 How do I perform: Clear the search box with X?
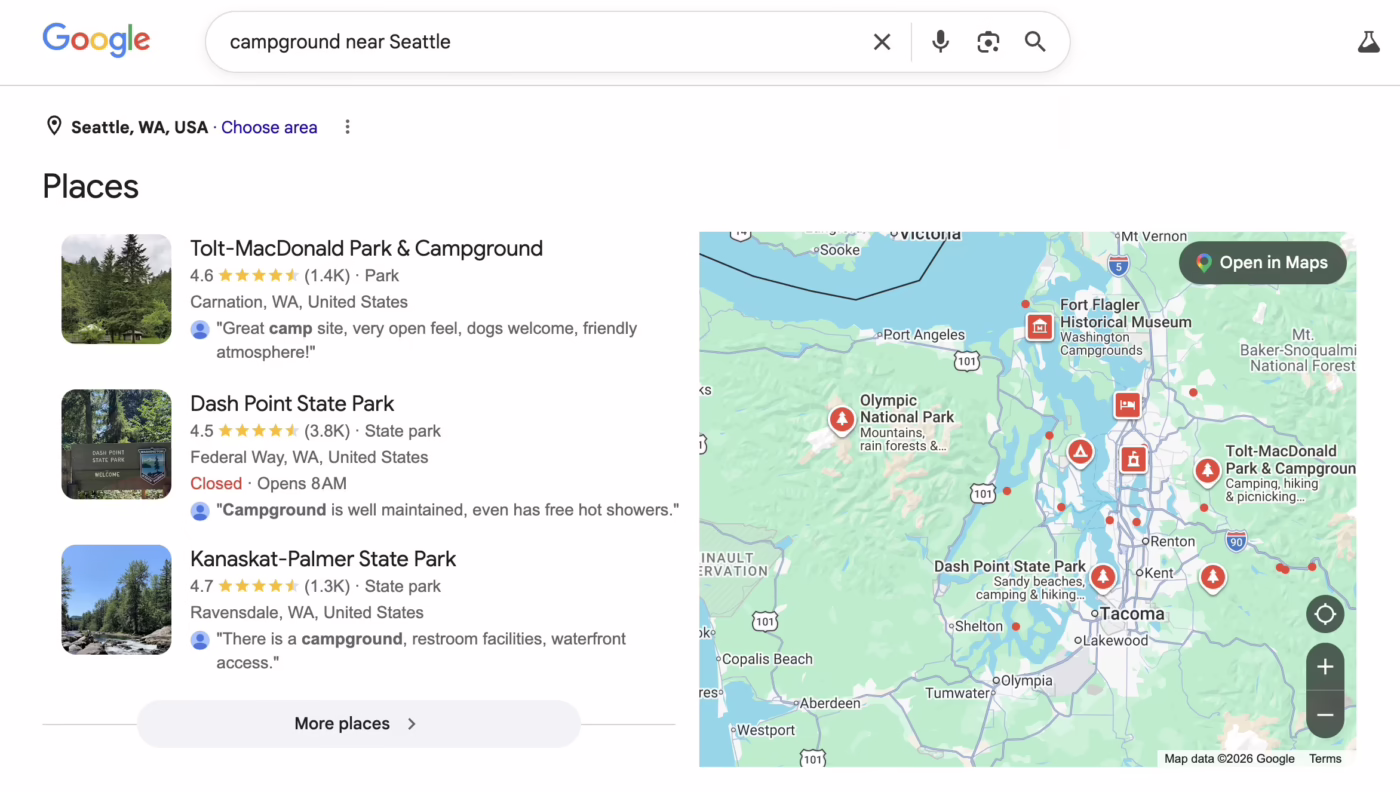tap(882, 42)
